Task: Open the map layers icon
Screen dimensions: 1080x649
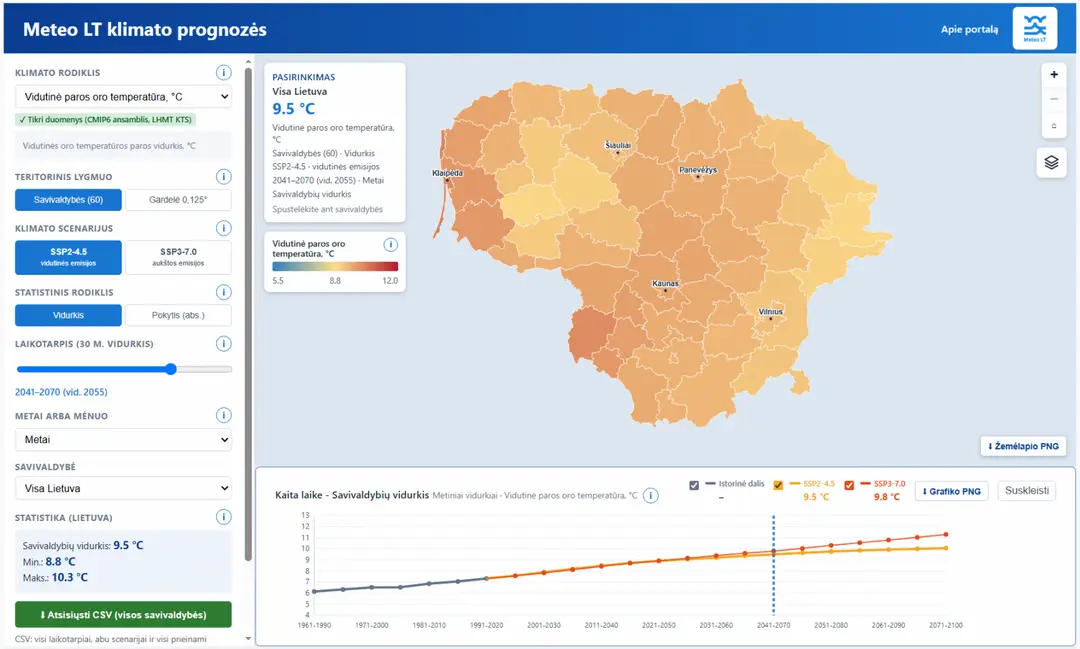Action: [1051, 163]
